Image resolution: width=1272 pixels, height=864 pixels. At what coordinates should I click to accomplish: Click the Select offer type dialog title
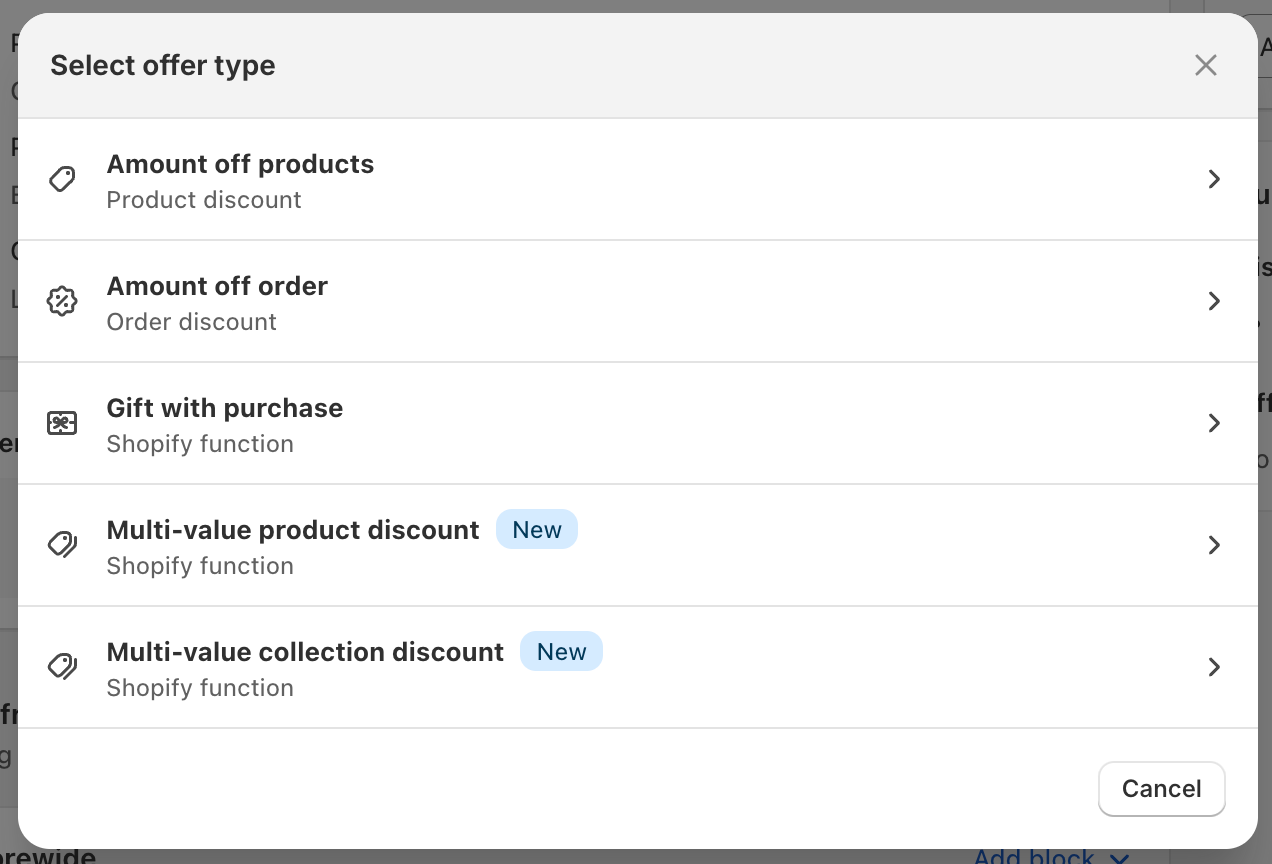[162, 65]
